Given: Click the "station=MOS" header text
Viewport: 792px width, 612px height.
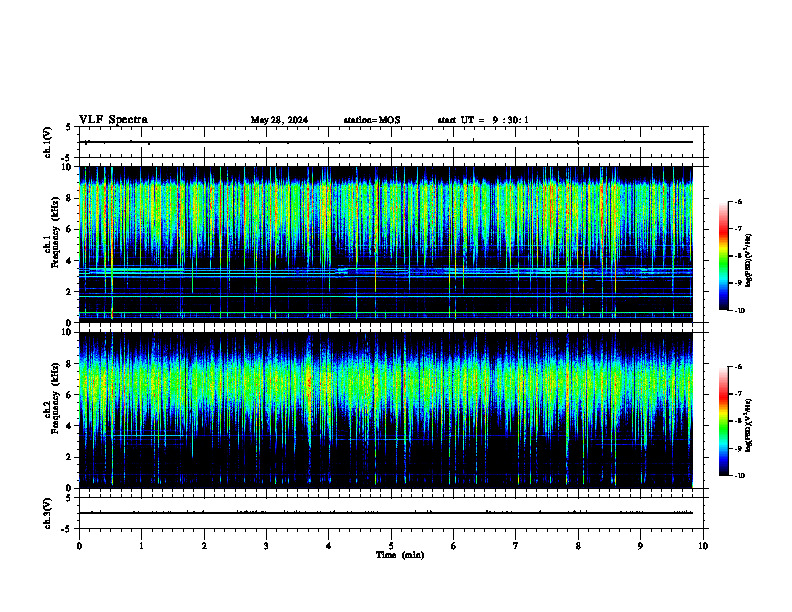Looking at the screenshot, I should [372, 120].
